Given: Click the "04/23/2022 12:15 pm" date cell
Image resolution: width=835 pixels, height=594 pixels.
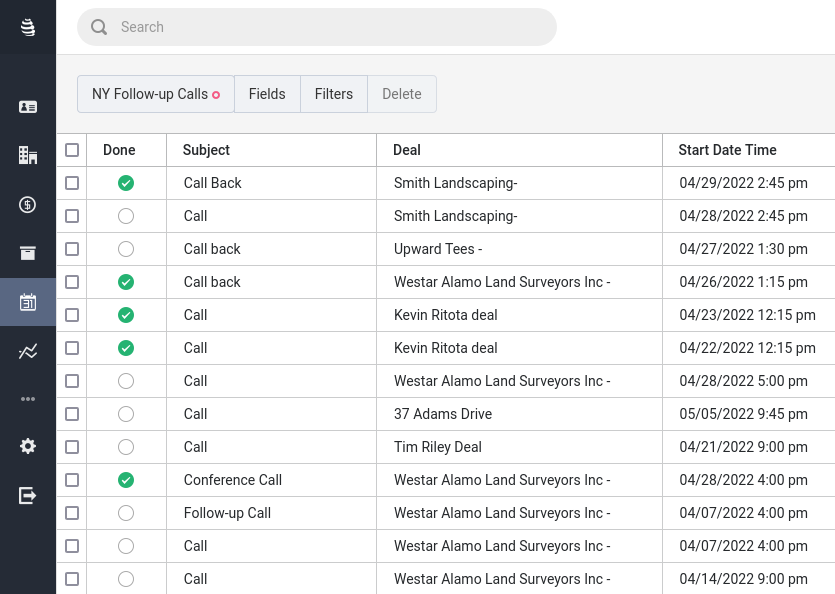Looking at the screenshot, I should click(747, 315).
